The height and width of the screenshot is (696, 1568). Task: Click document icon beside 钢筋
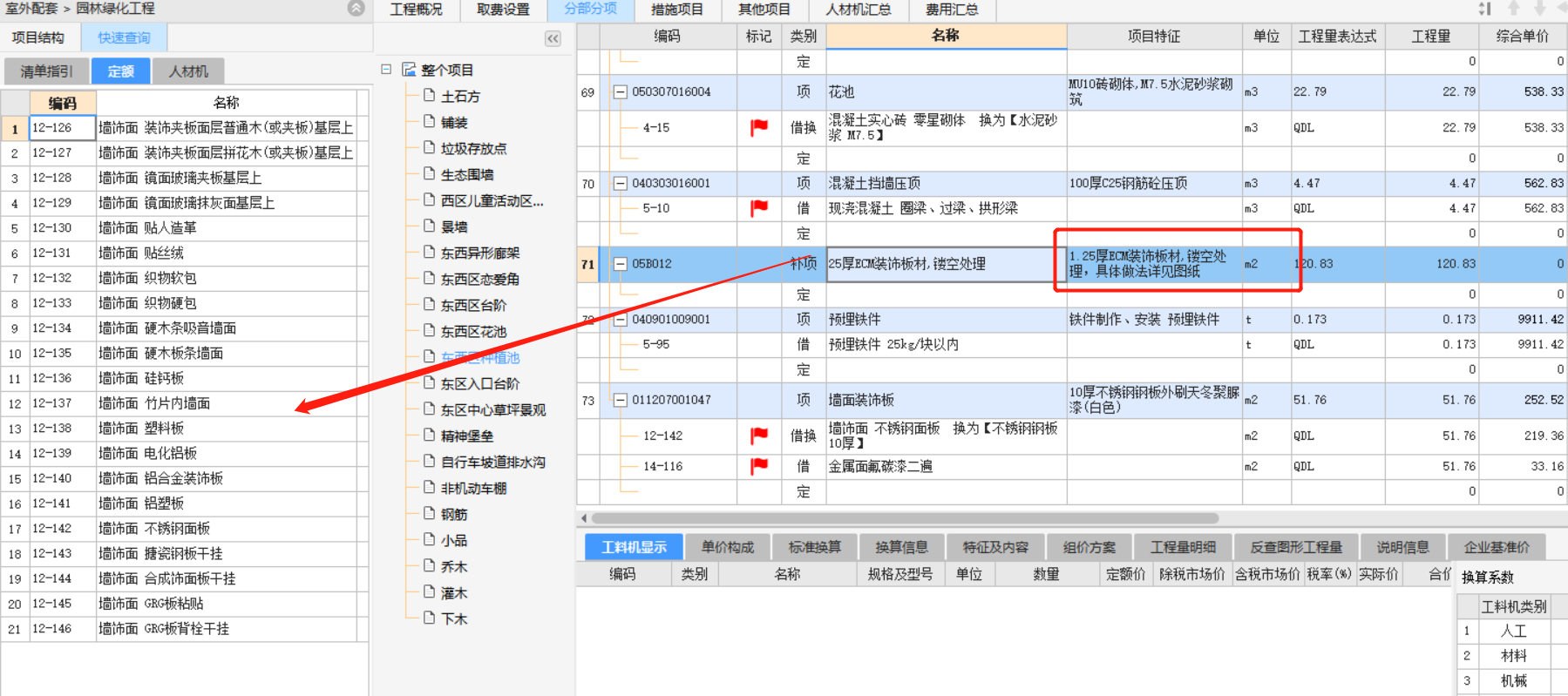[429, 513]
